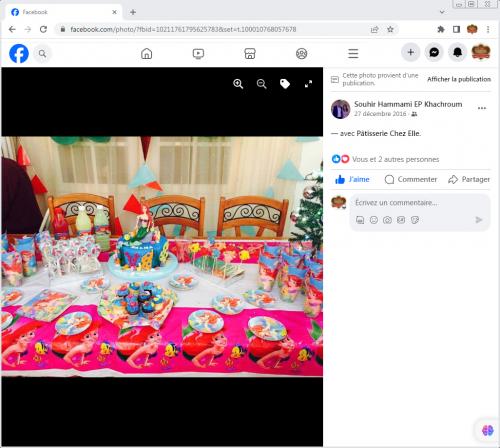Go forward in browser history
Viewport: 500px width, 448px height.
coord(28,29)
